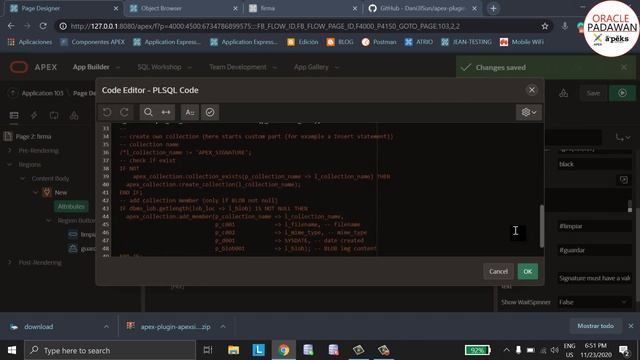Click the black color value field
640x360 pixels.
594,164
